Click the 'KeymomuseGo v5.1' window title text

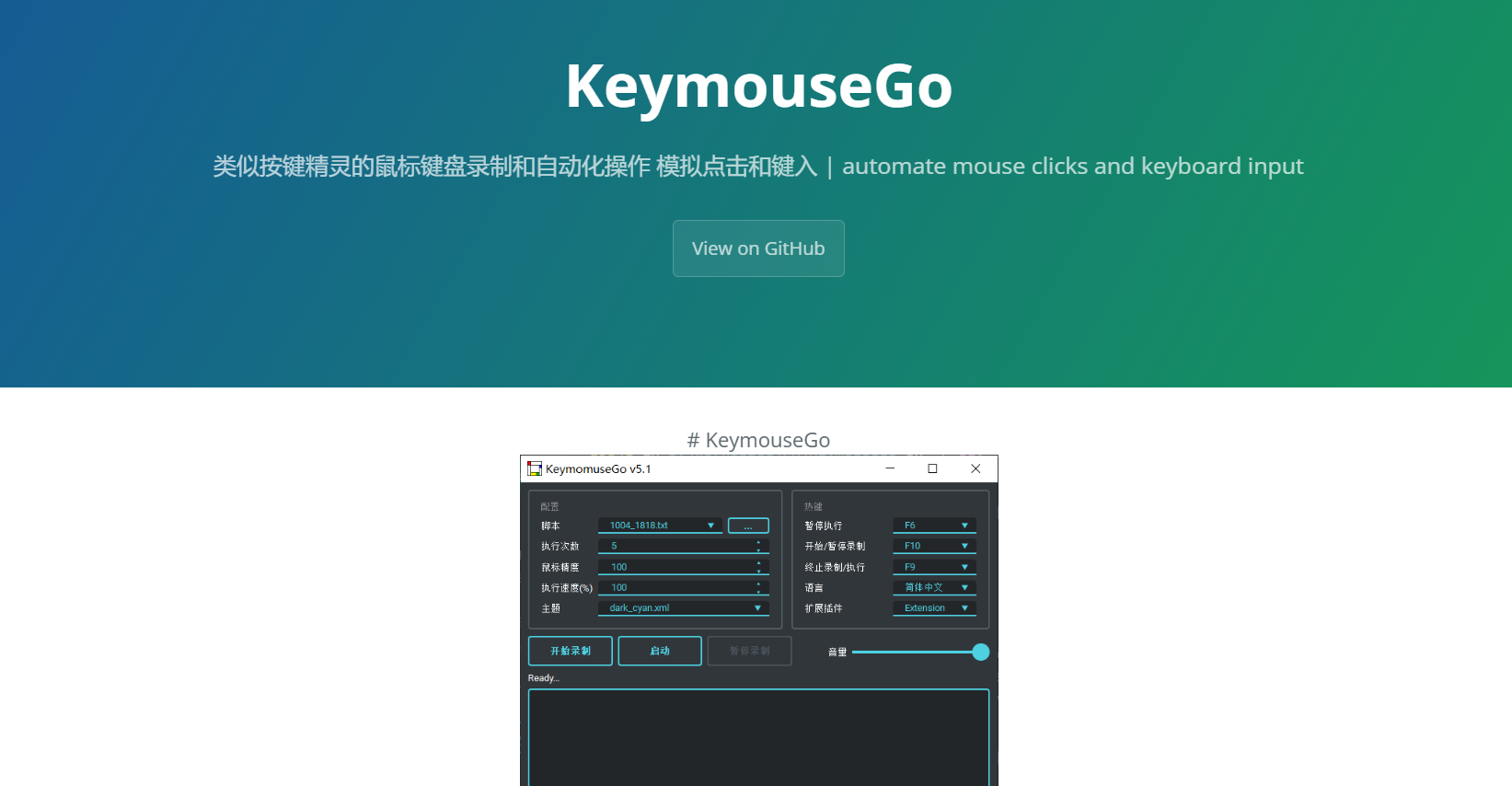tap(598, 469)
